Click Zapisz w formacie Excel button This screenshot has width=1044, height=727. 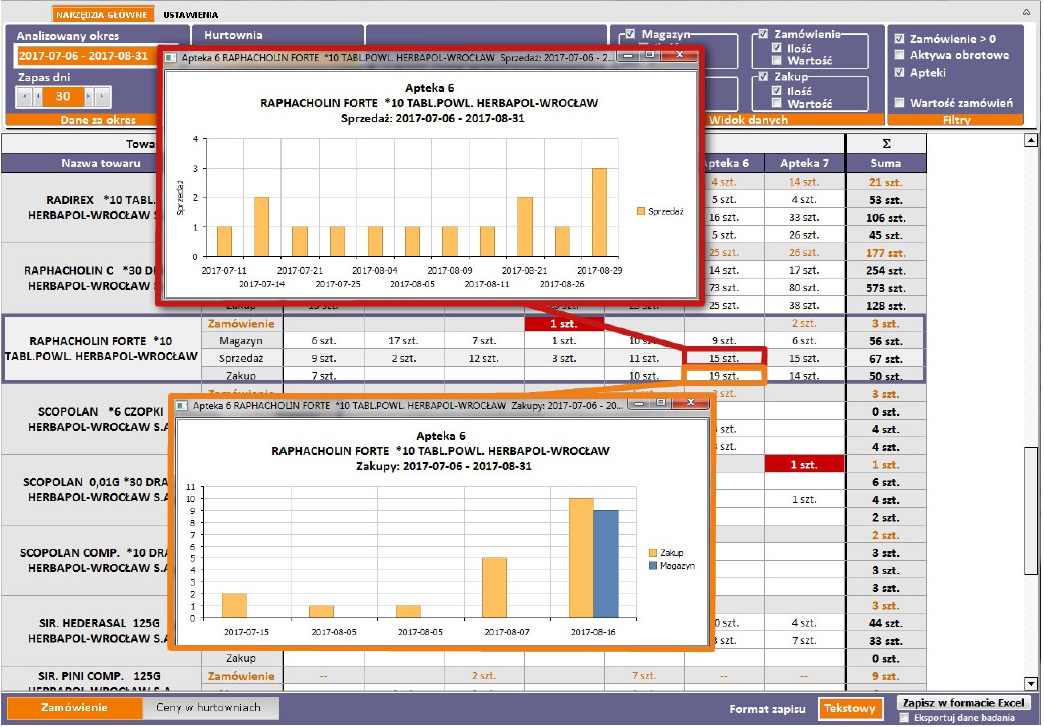tap(964, 703)
